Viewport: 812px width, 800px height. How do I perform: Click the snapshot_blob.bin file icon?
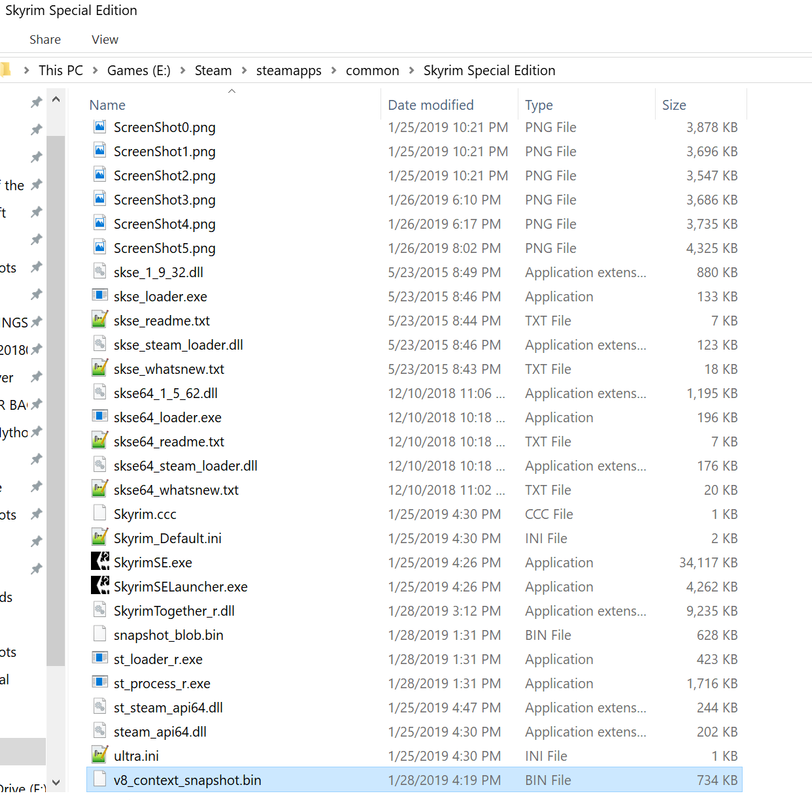click(99, 634)
